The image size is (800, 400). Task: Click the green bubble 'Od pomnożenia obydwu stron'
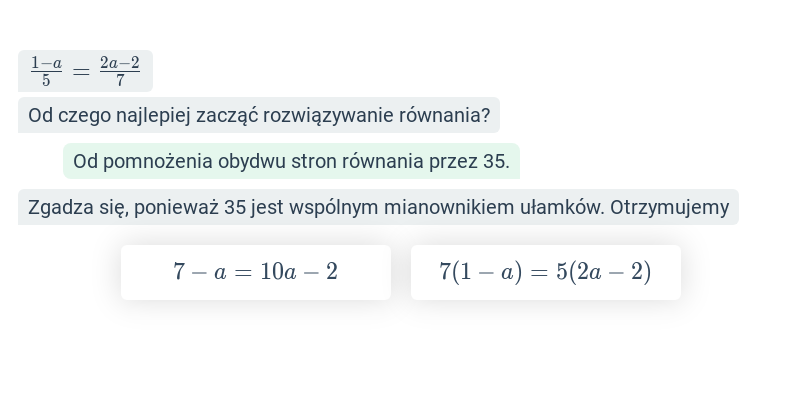[291, 161]
